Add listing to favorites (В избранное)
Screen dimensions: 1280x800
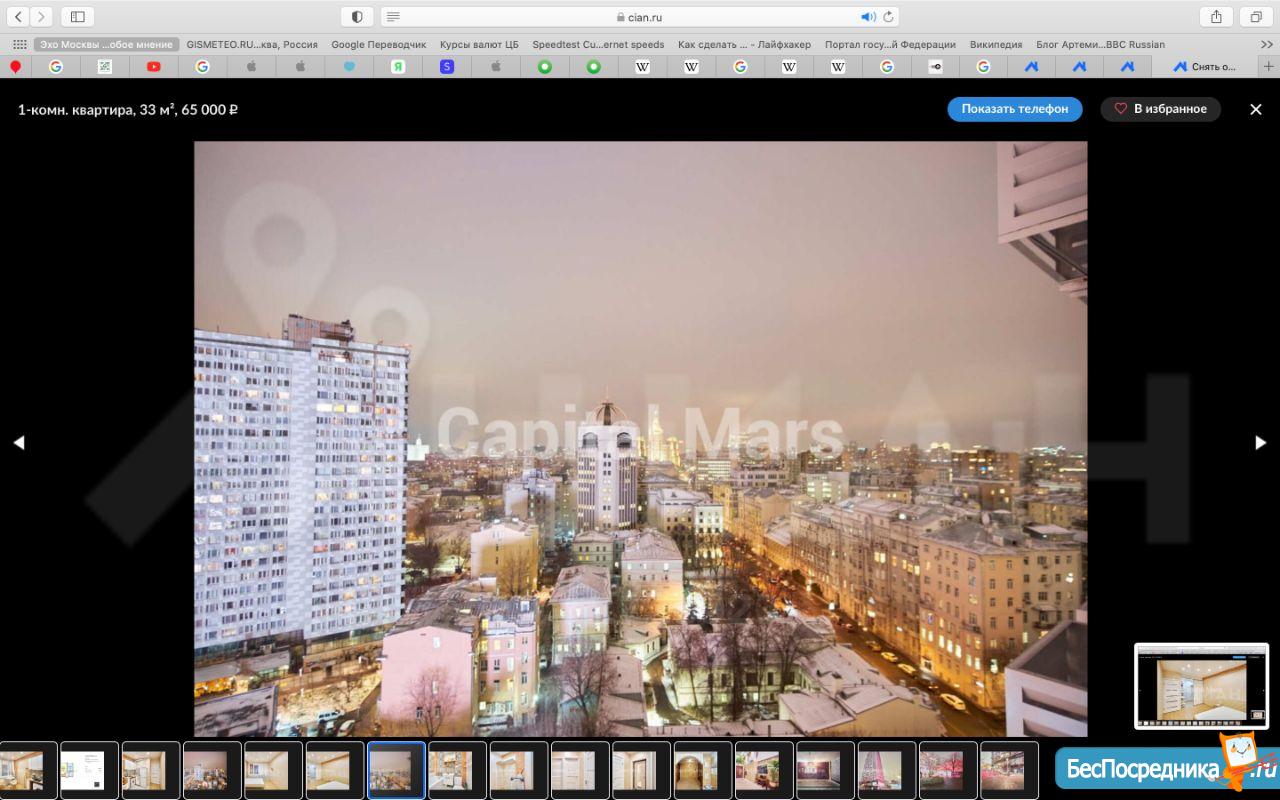1160,109
